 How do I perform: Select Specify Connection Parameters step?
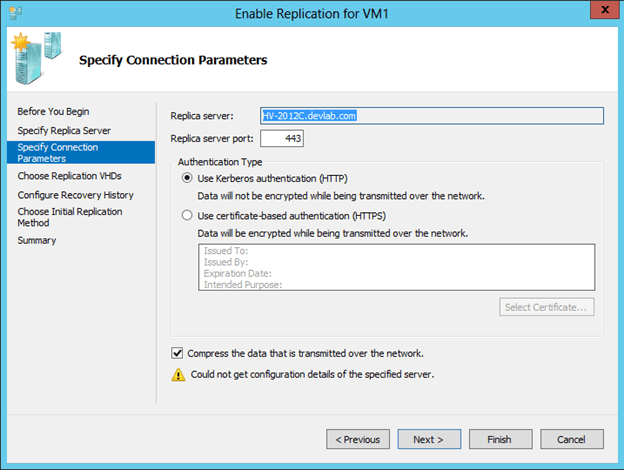81,152
